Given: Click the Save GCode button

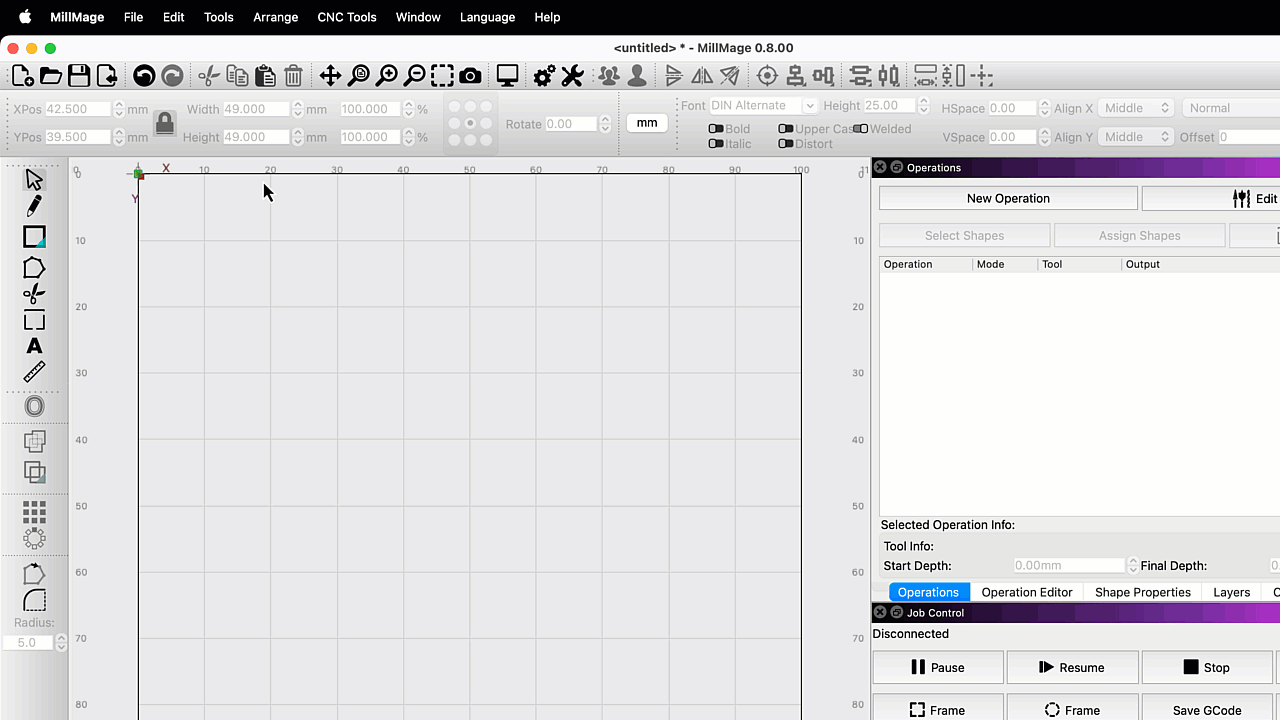Looking at the screenshot, I should click(x=1206, y=710).
